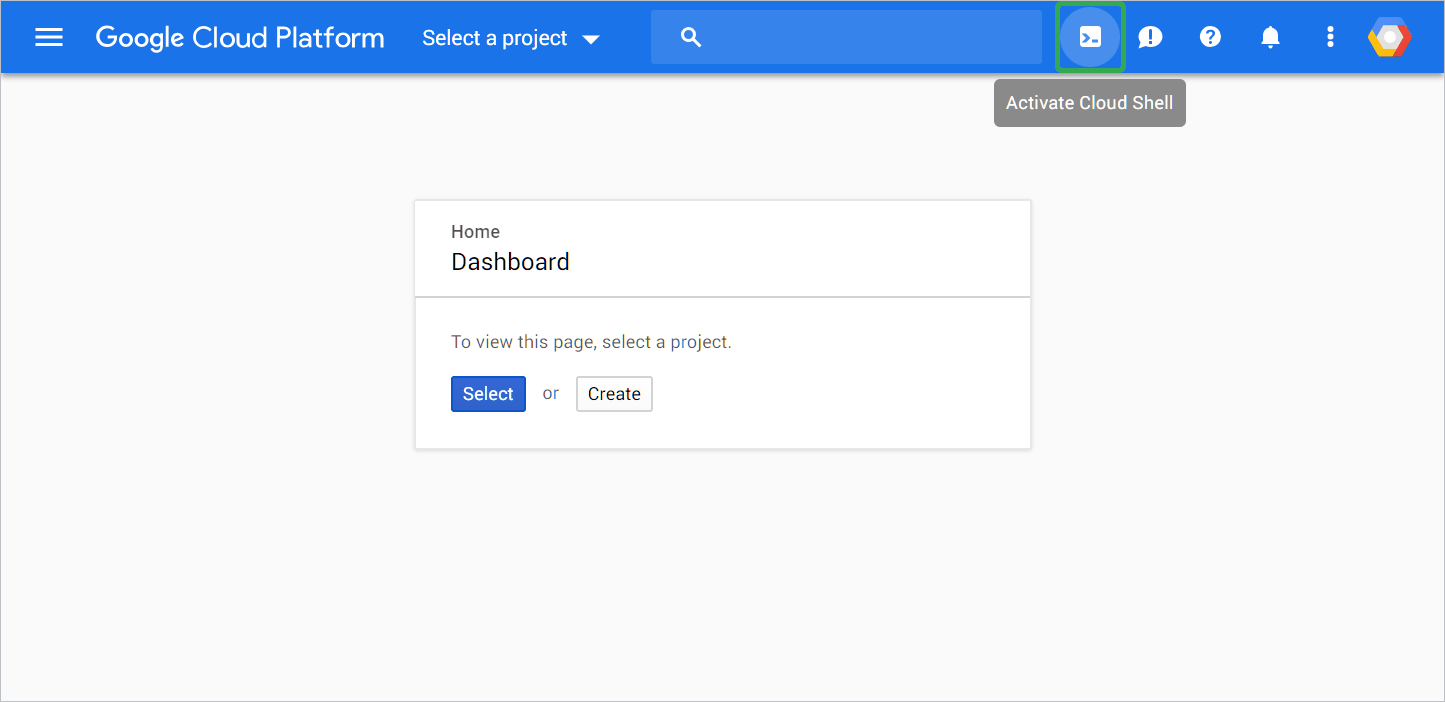Screen dimensions: 1445x702
Task: Click the Home breadcrumb text
Action: [x=475, y=232]
